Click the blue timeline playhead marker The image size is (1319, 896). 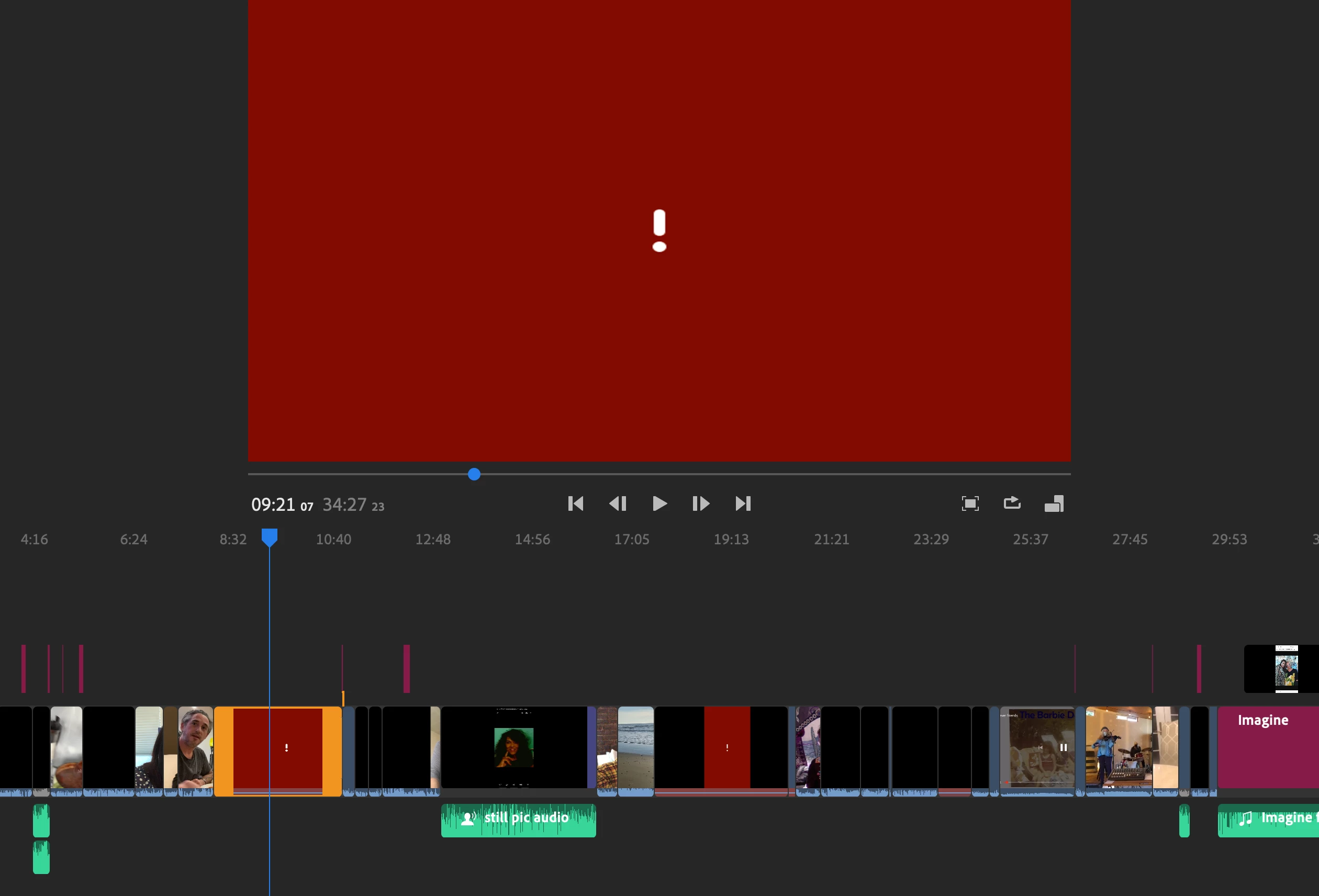(x=269, y=536)
